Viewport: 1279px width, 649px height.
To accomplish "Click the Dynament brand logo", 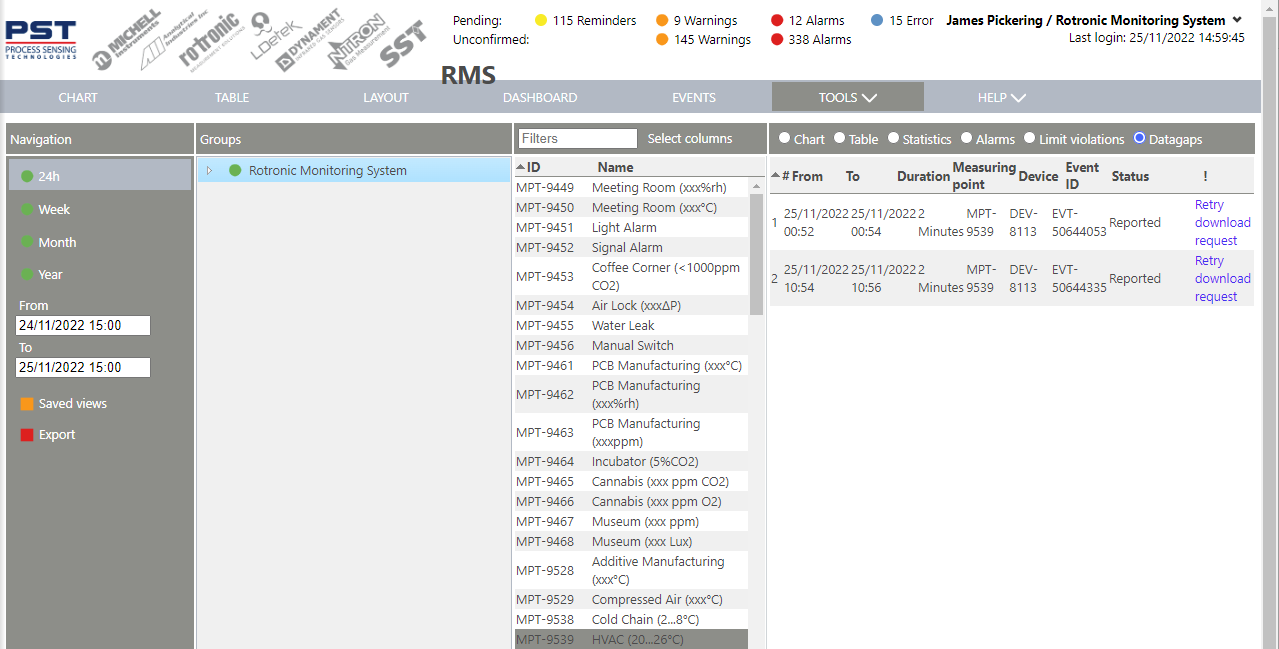I will click(308, 40).
